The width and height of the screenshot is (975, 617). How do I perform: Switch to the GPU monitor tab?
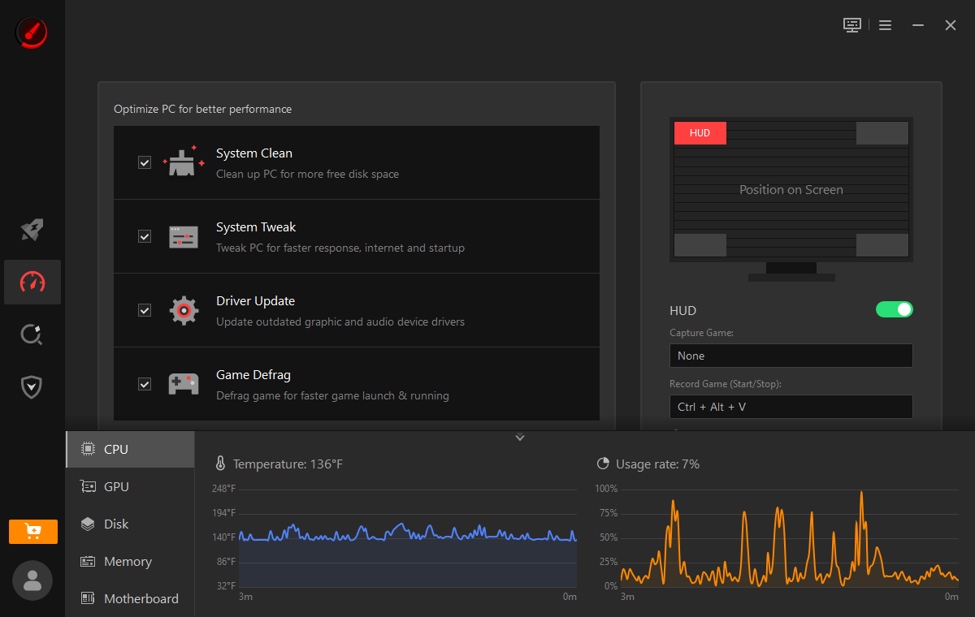point(130,486)
